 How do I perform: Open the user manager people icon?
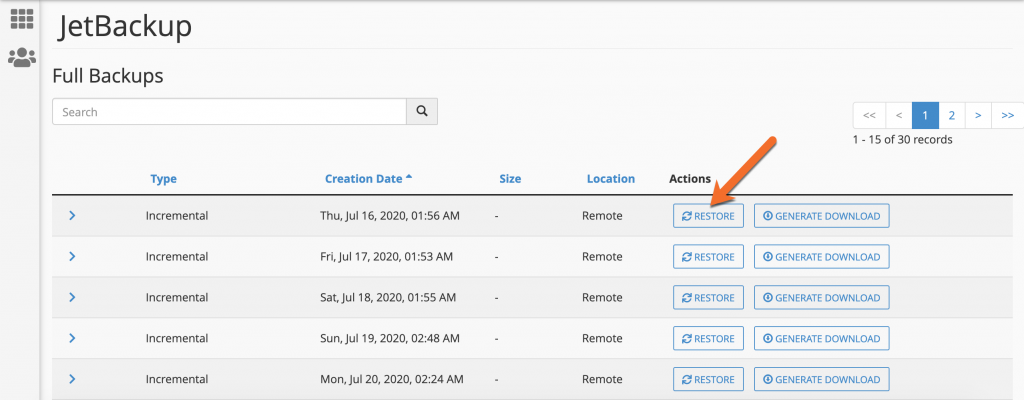pos(21,57)
